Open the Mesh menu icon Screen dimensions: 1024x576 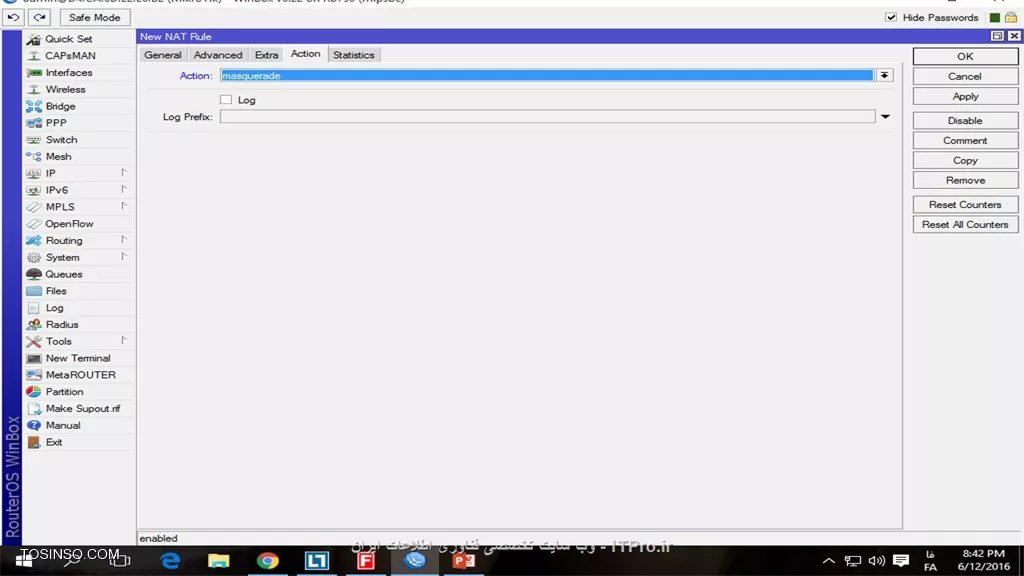34,157
